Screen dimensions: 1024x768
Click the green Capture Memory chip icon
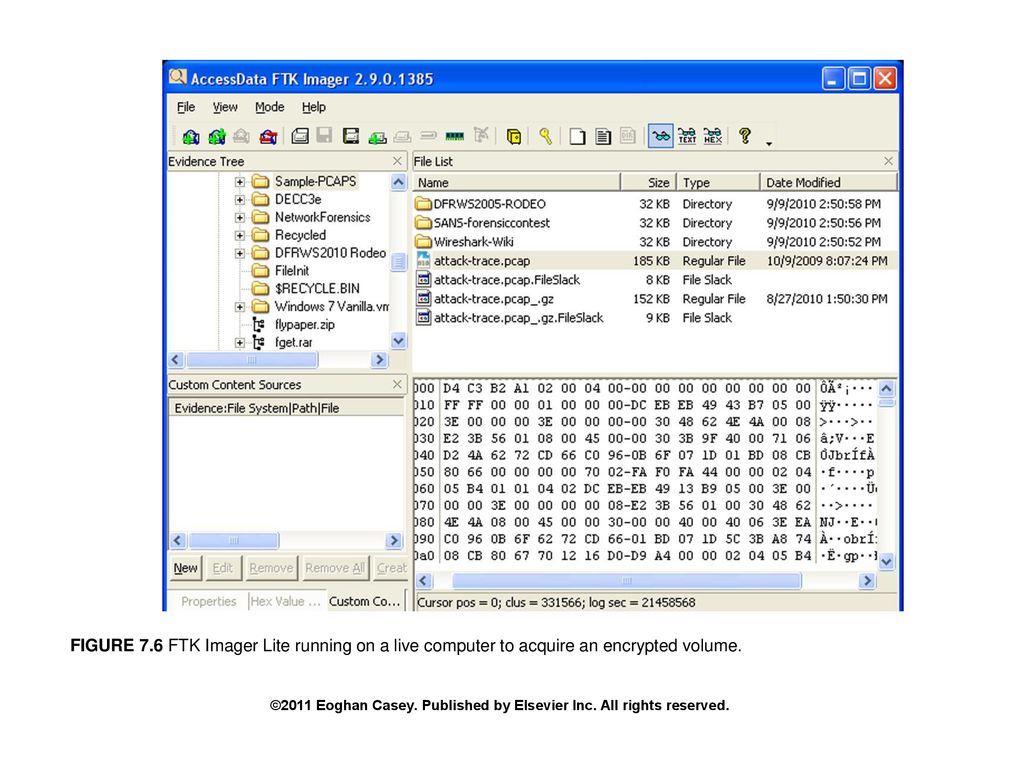[455, 136]
